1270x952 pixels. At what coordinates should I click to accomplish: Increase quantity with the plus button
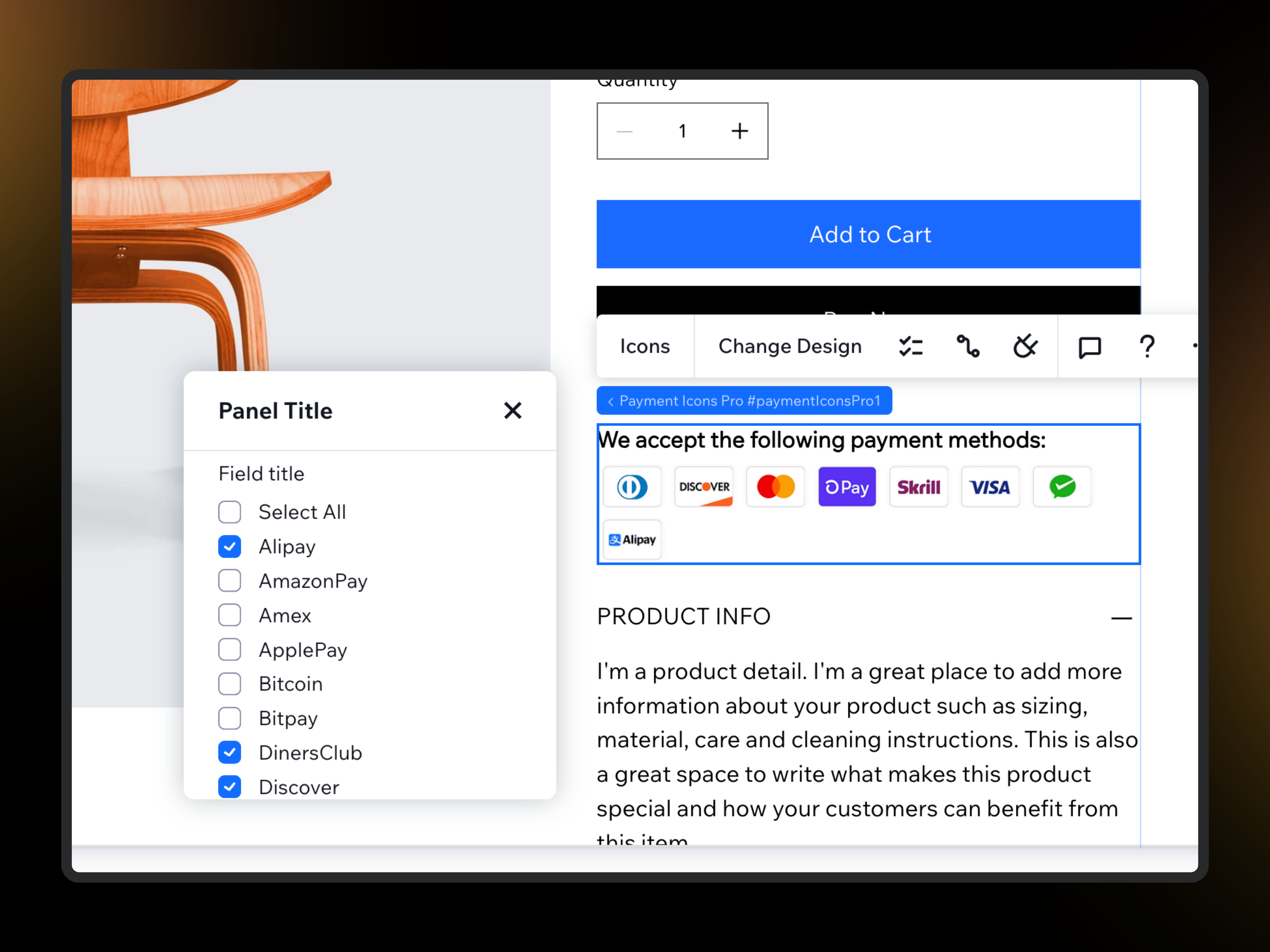739,131
